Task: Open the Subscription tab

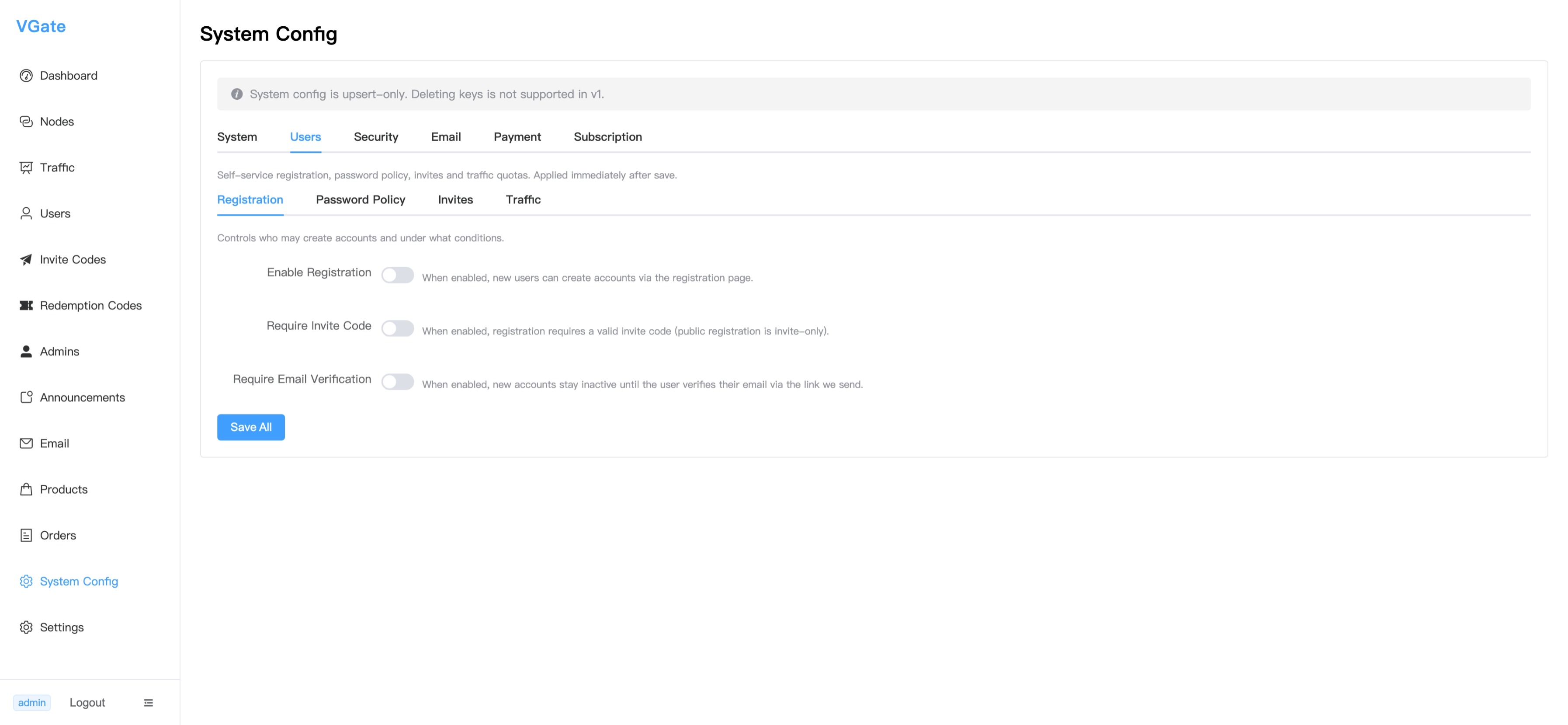Action: [607, 136]
